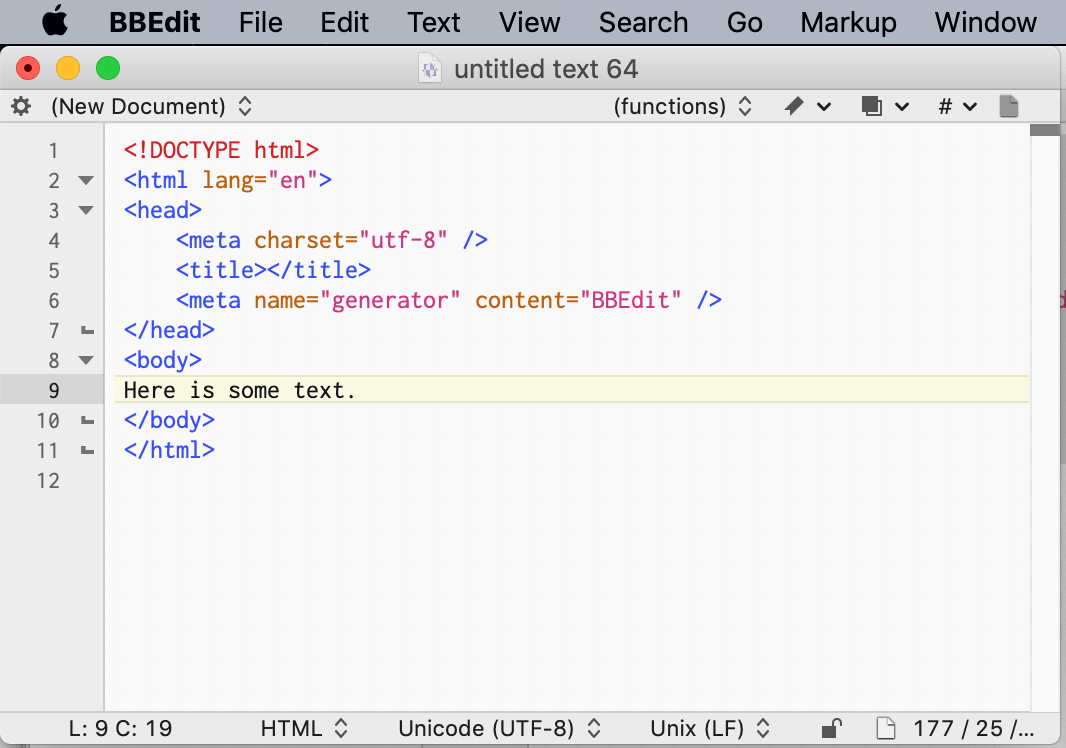The height and width of the screenshot is (748, 1066).
Task: Toggle the file lock padlock
Action: coord(830,729)
